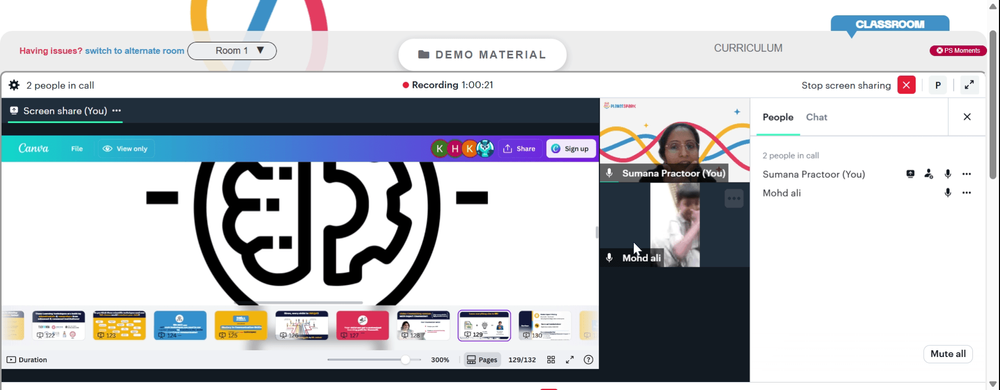This screenshot has height=390, width=1000.
Task: Select current slide 129 thumbnail
Action: click(484, 325)
